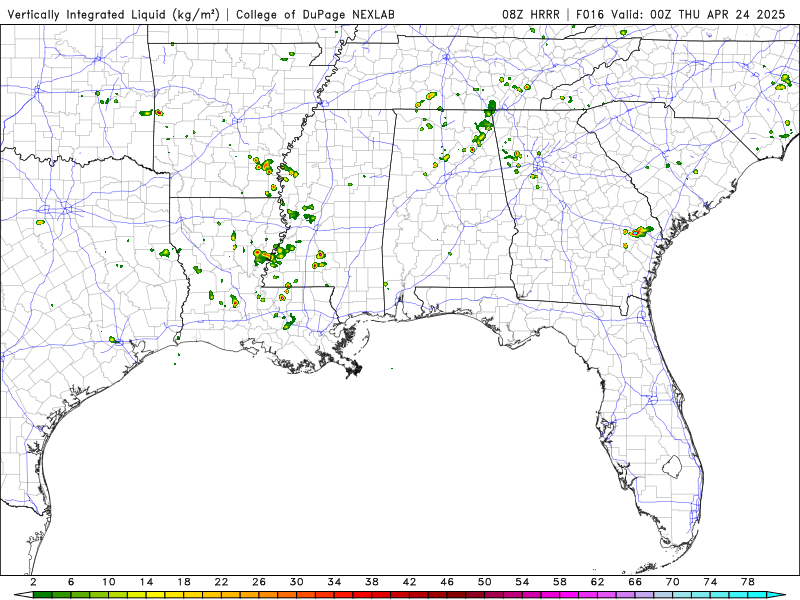Click the color scale label '58'

tap(560, 582)
